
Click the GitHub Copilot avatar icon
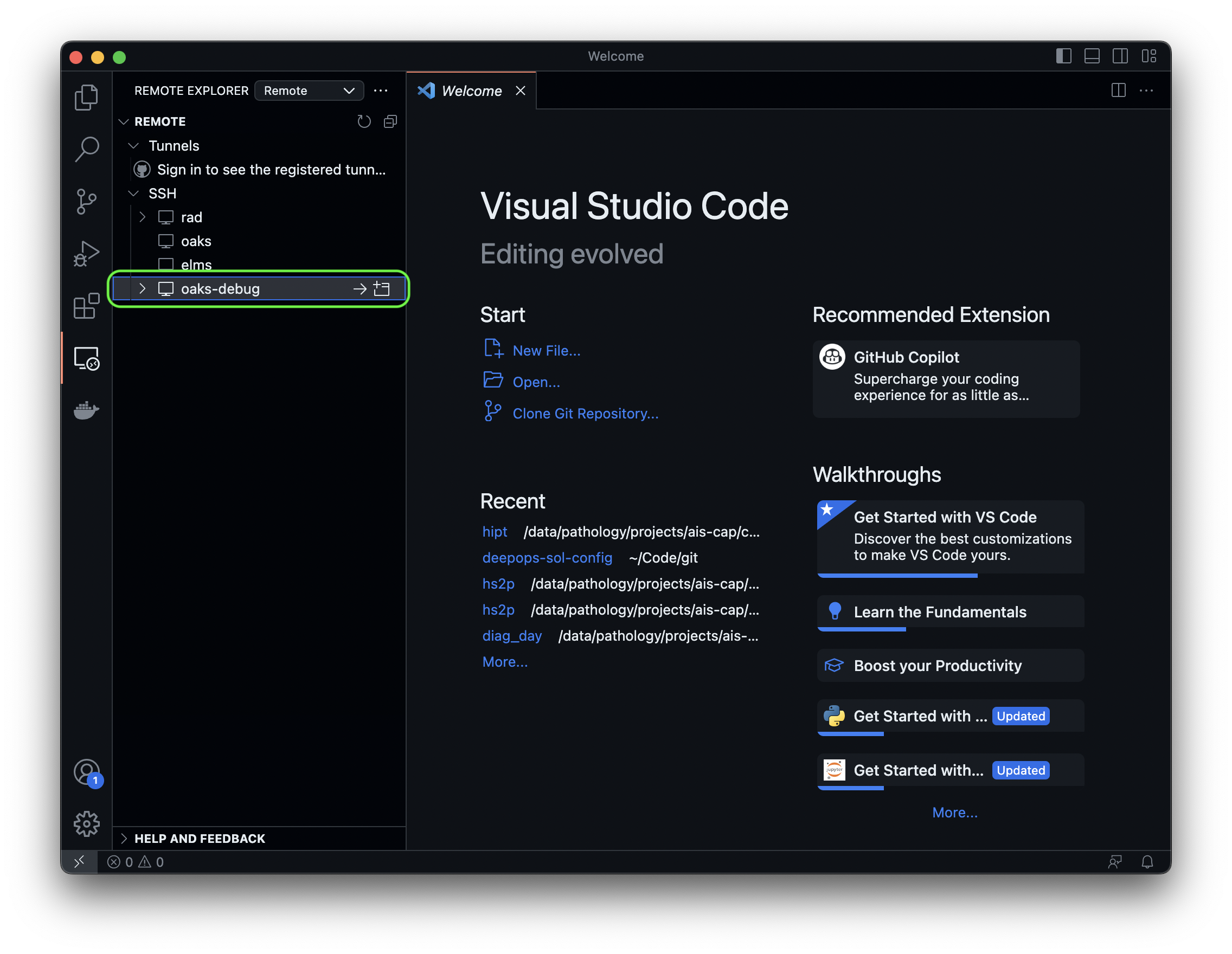[832, 356]
